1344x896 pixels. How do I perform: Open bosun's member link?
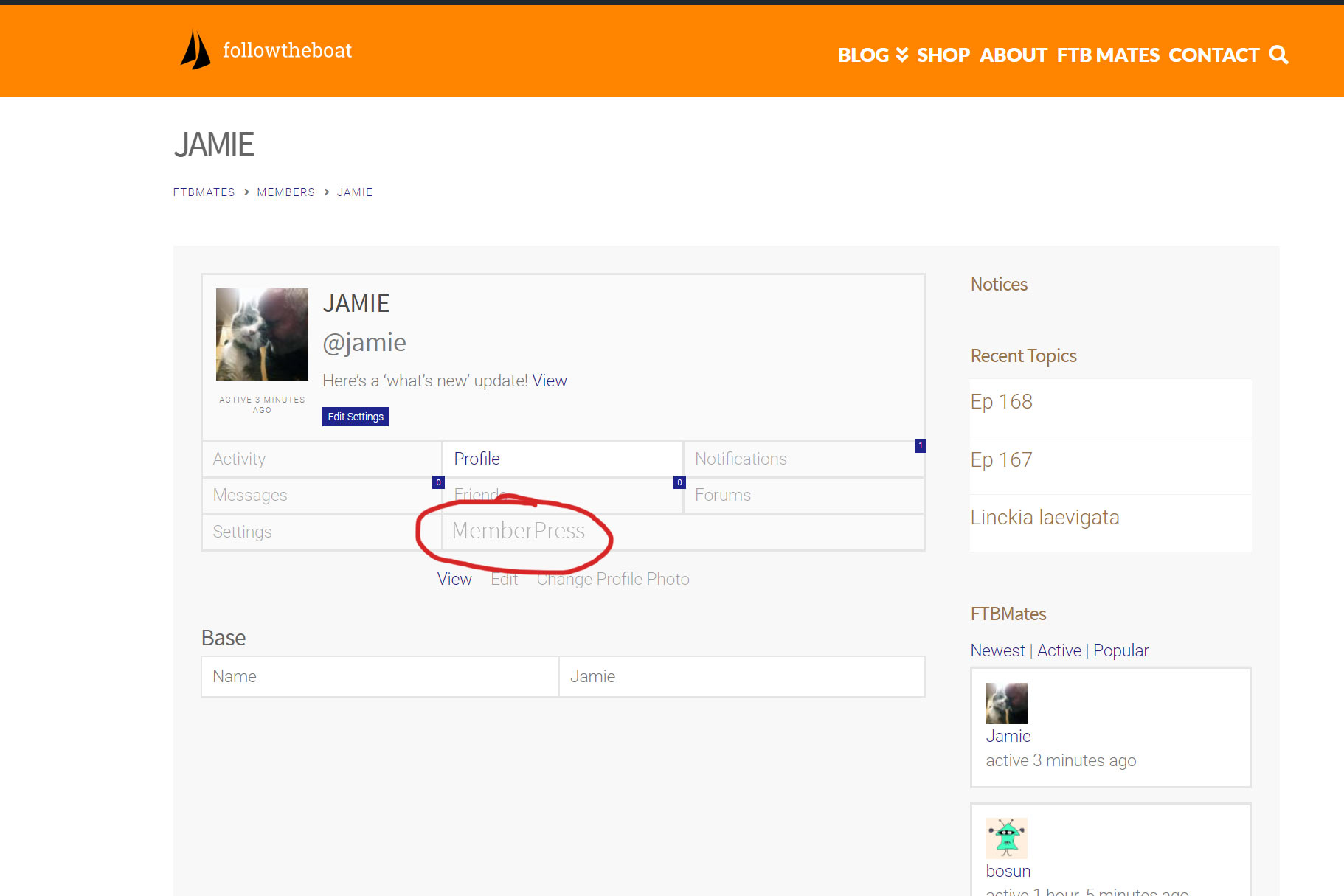tap(1008, 871)
